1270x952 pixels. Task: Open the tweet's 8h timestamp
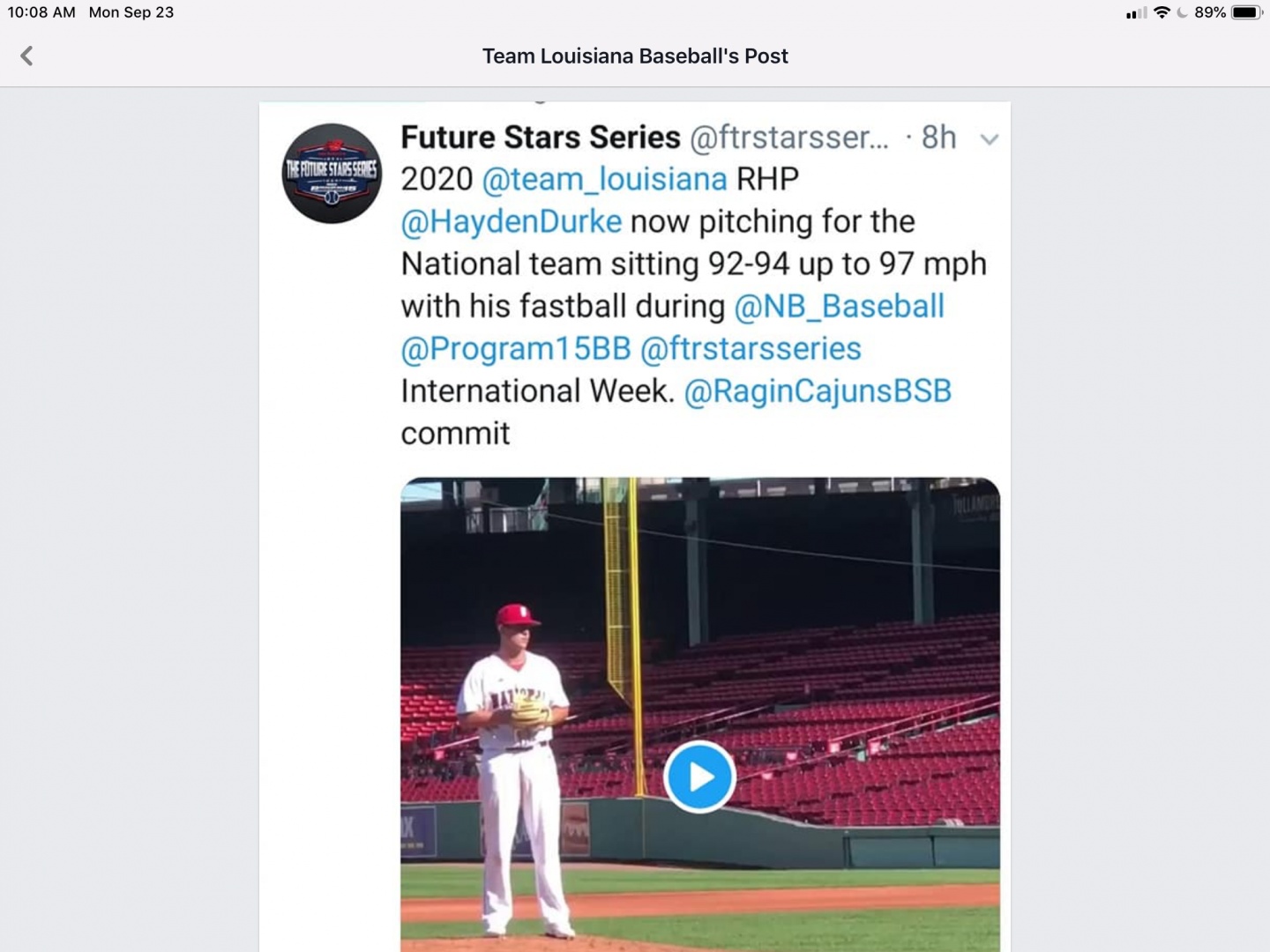click(938, 138)
